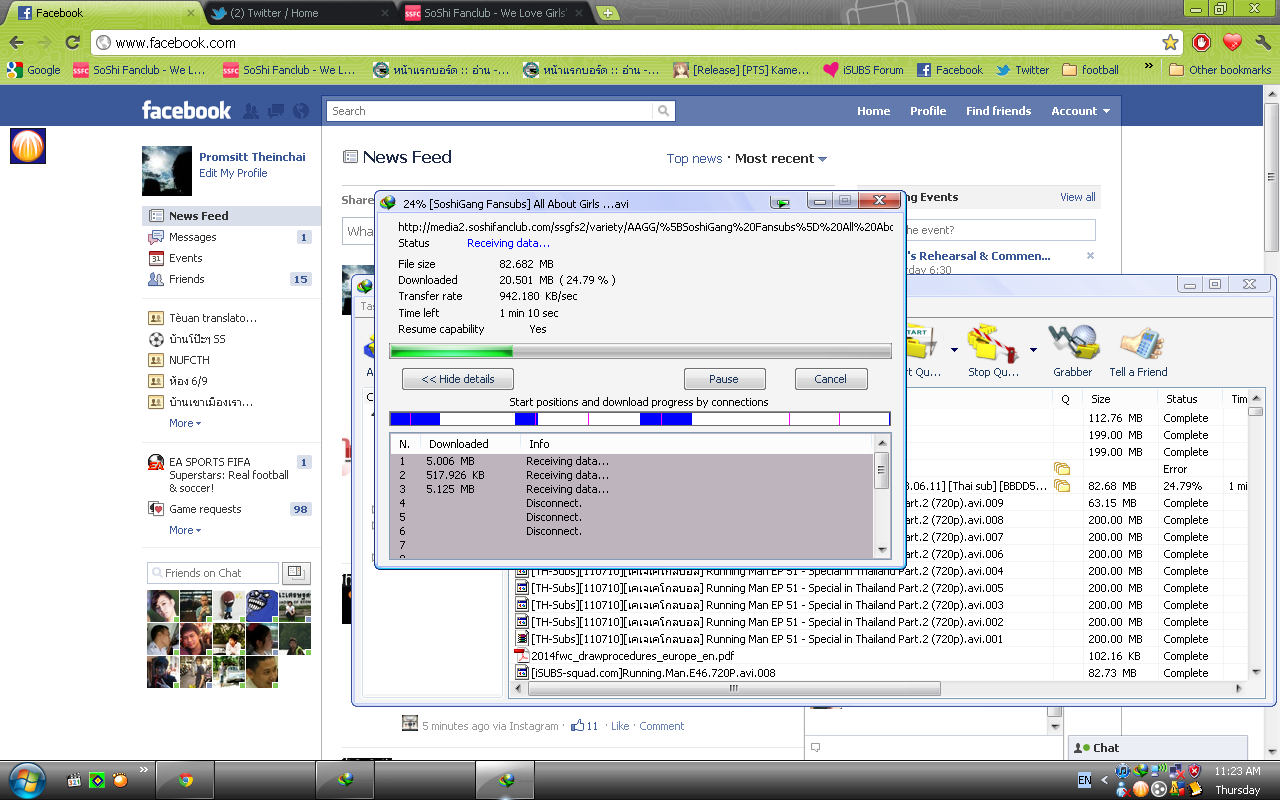This screenshot has width=1280, height=800.
Task: Open Facebook messages icon in header
Action: (276, 111)
